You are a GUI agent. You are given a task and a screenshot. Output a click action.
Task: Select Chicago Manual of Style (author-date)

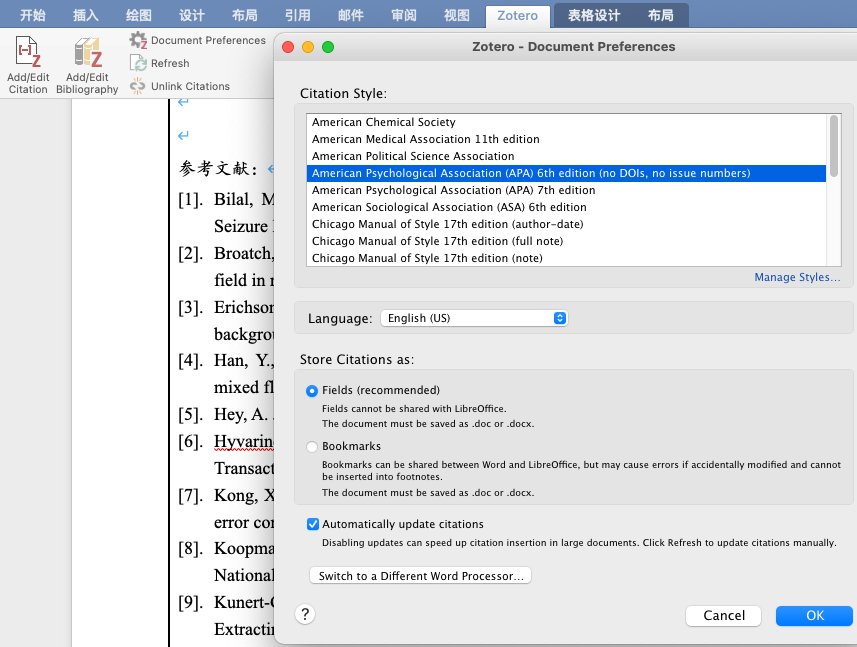[566, 224]
